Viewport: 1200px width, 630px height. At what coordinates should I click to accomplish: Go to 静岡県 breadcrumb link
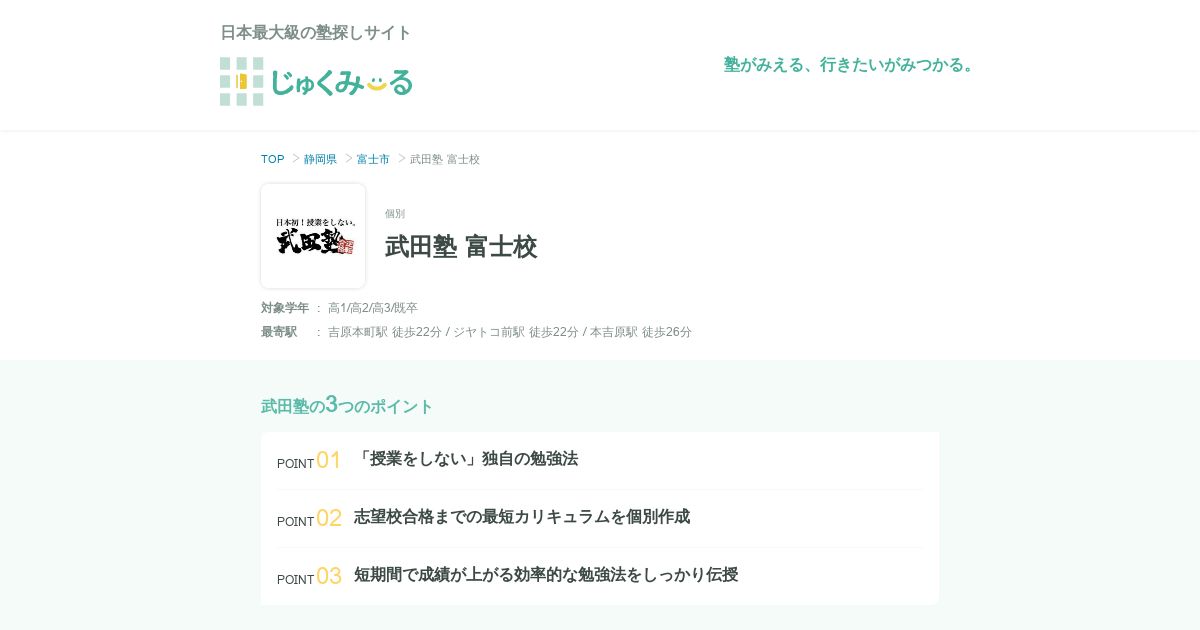pos(320,159)
